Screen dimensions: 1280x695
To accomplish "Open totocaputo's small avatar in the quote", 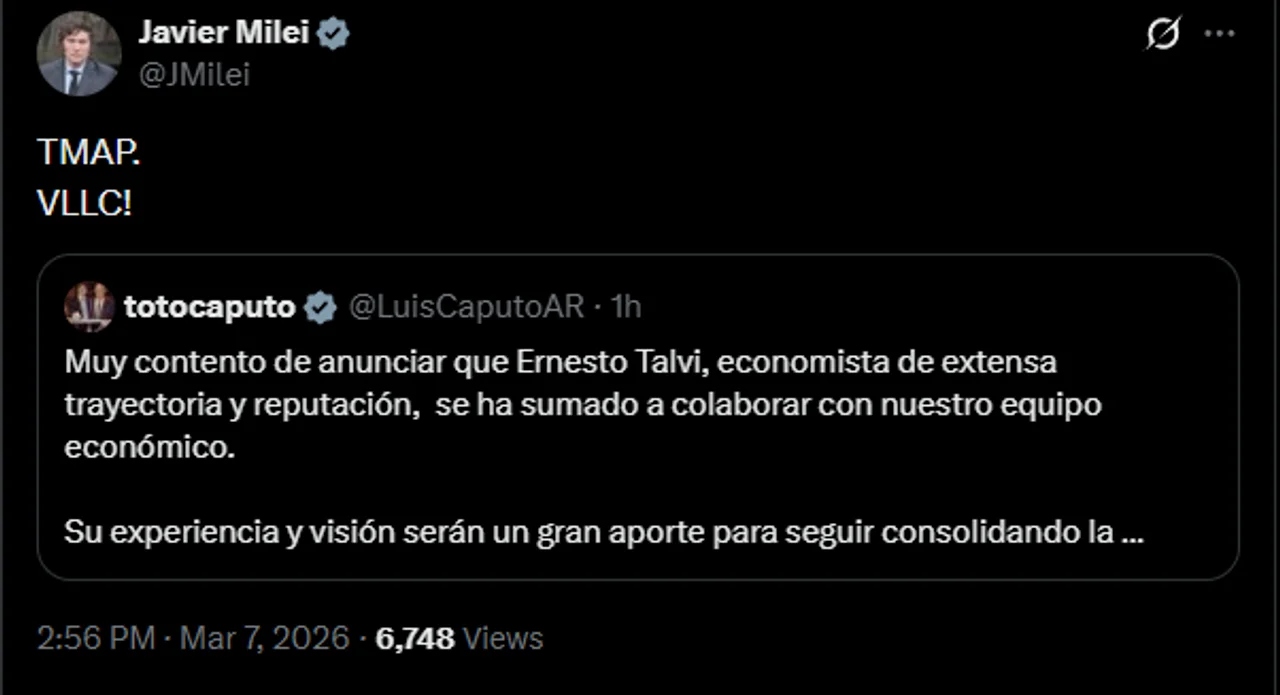I will 89,307.
